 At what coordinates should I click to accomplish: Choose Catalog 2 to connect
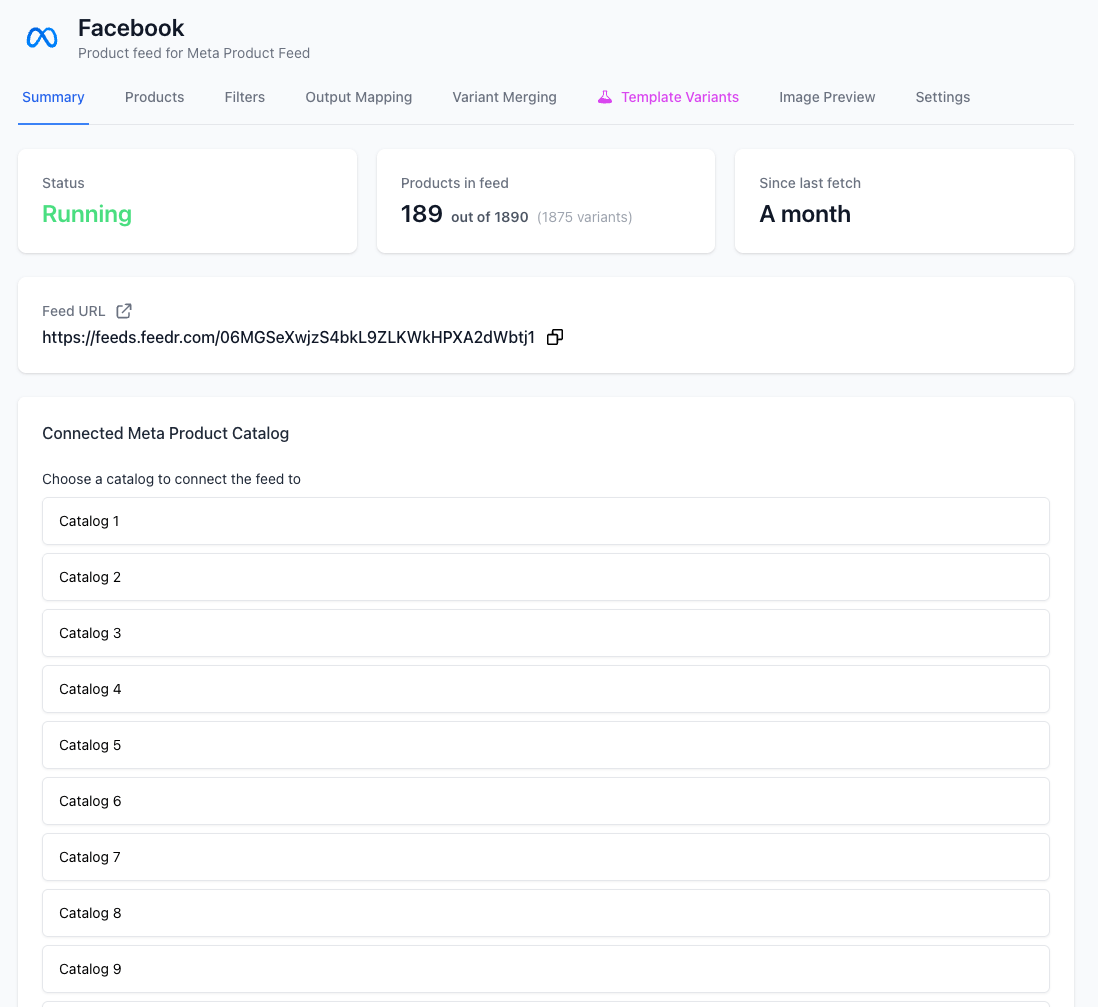pos(545,577)
